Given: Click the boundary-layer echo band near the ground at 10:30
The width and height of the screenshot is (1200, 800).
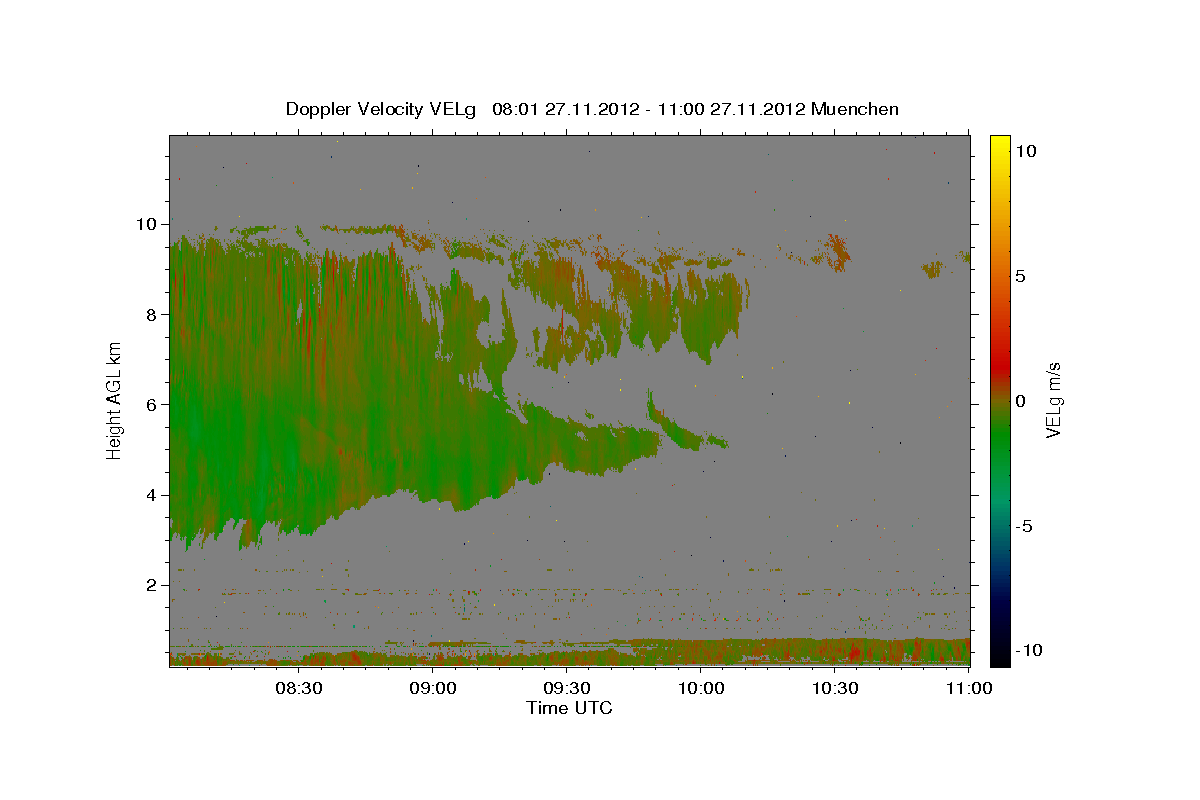Looking at the screenshot, I should coord(834,651).
